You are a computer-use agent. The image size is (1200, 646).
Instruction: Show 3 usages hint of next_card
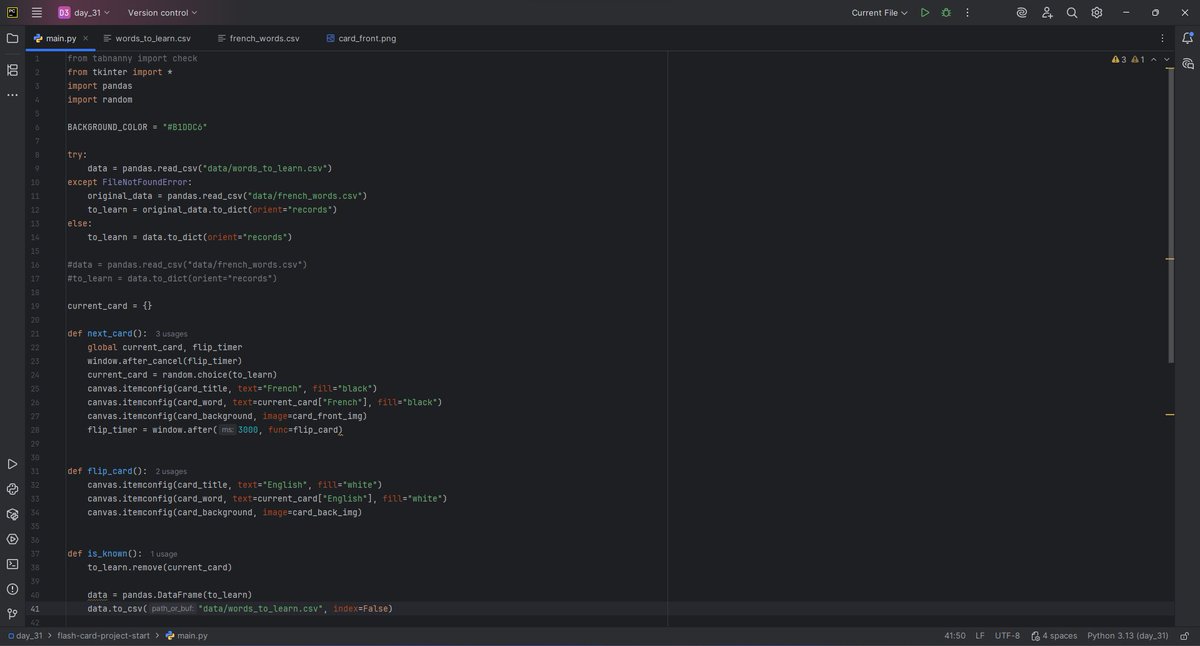(171, 334)
